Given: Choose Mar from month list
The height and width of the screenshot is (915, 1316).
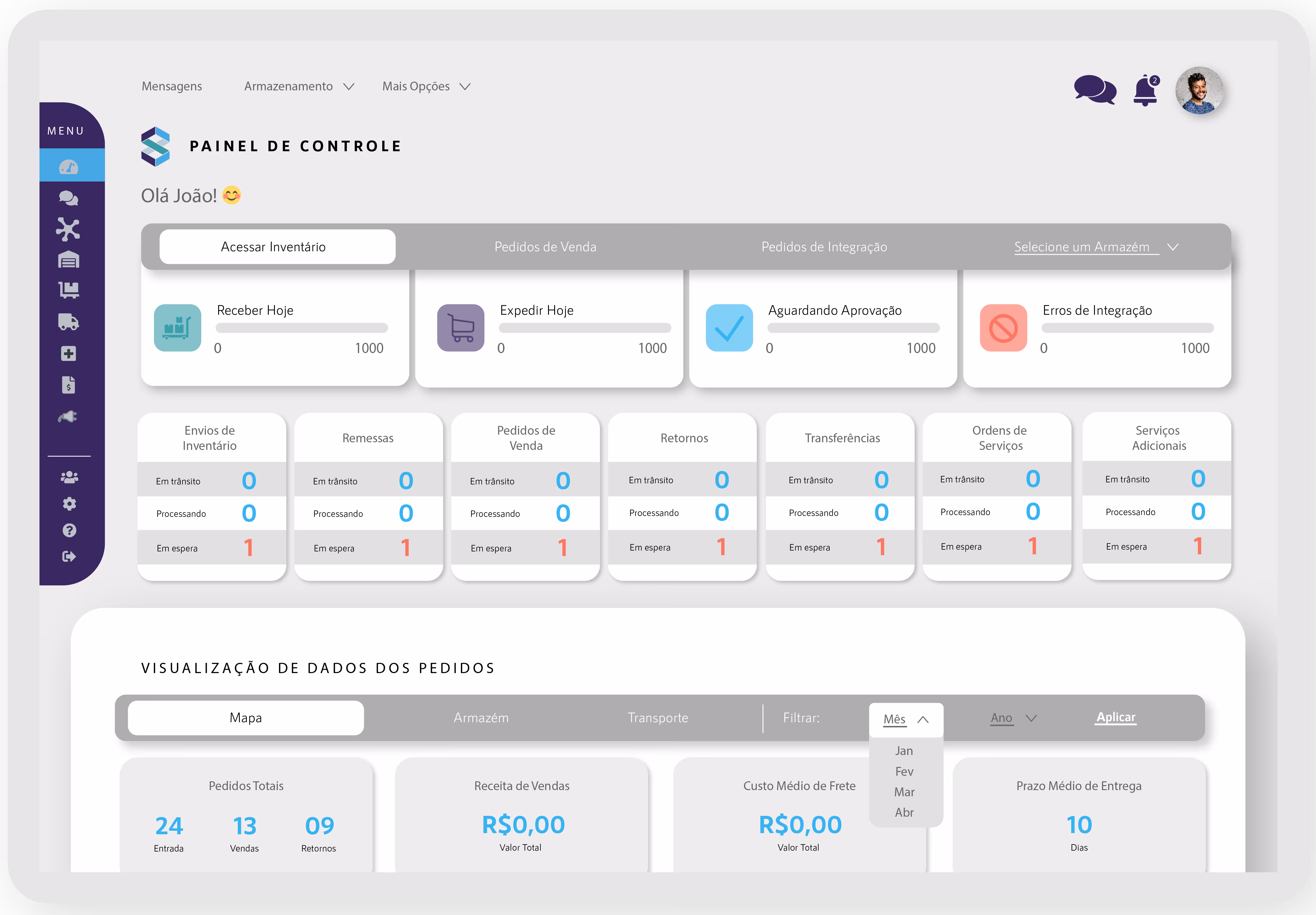Looking at the screenshot, I should [x=904, y=792].
